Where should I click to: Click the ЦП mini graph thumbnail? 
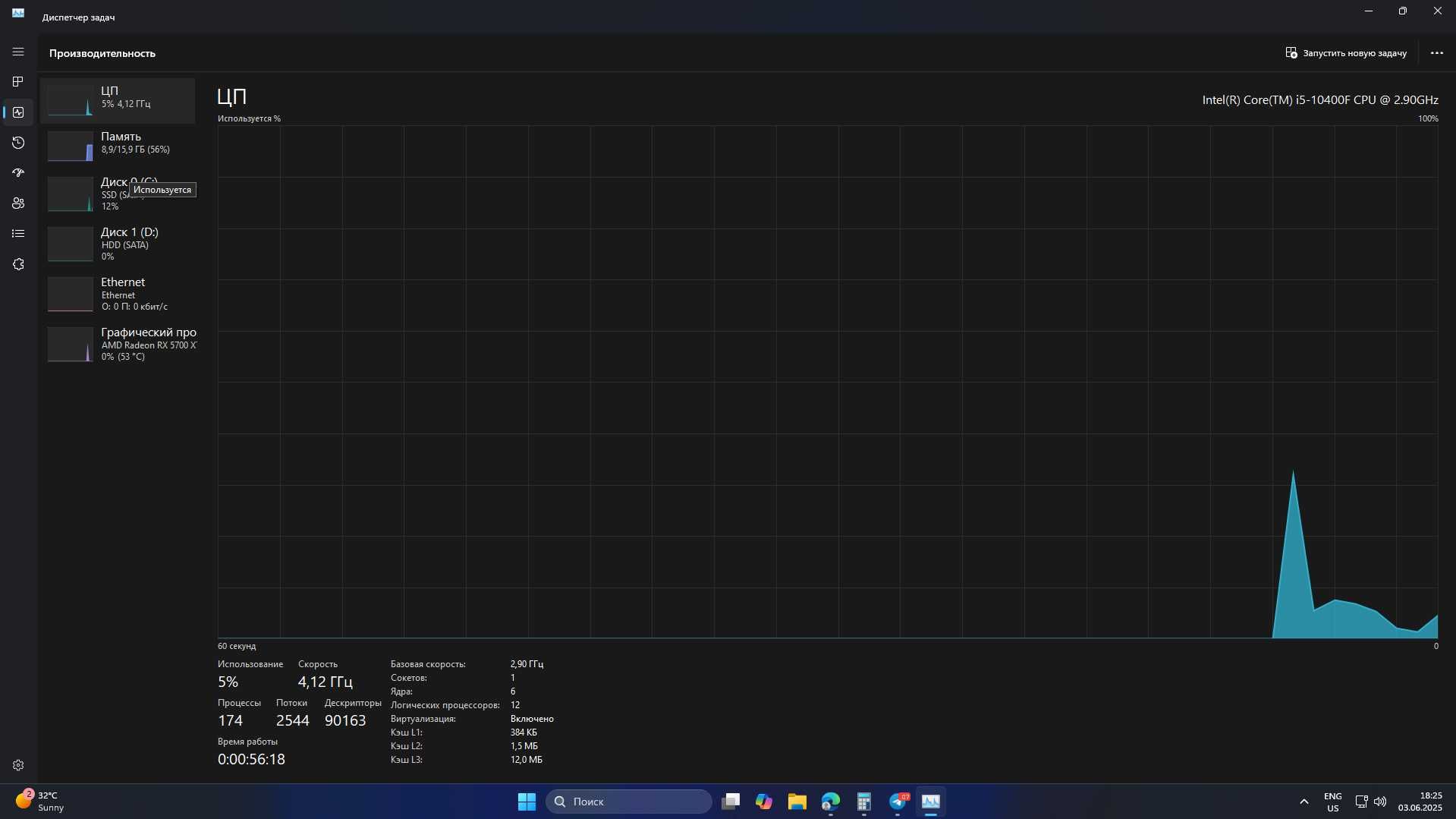point(71,100)
